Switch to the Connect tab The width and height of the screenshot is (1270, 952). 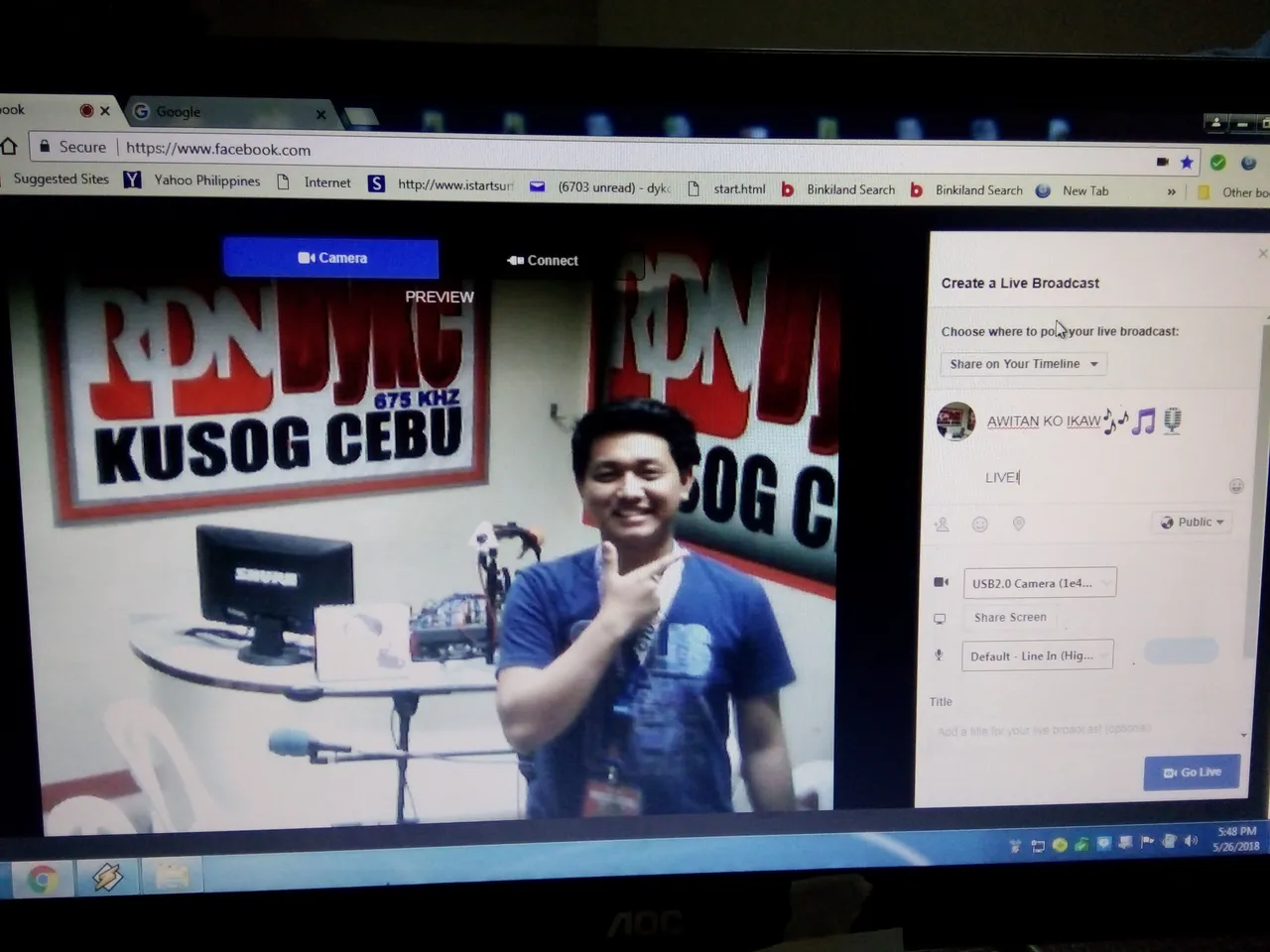pos(542,260)
